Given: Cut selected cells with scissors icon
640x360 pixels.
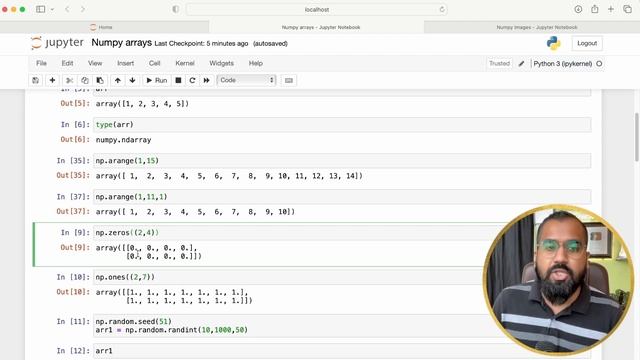Looking at the screenshot, I should coord(69,80).
